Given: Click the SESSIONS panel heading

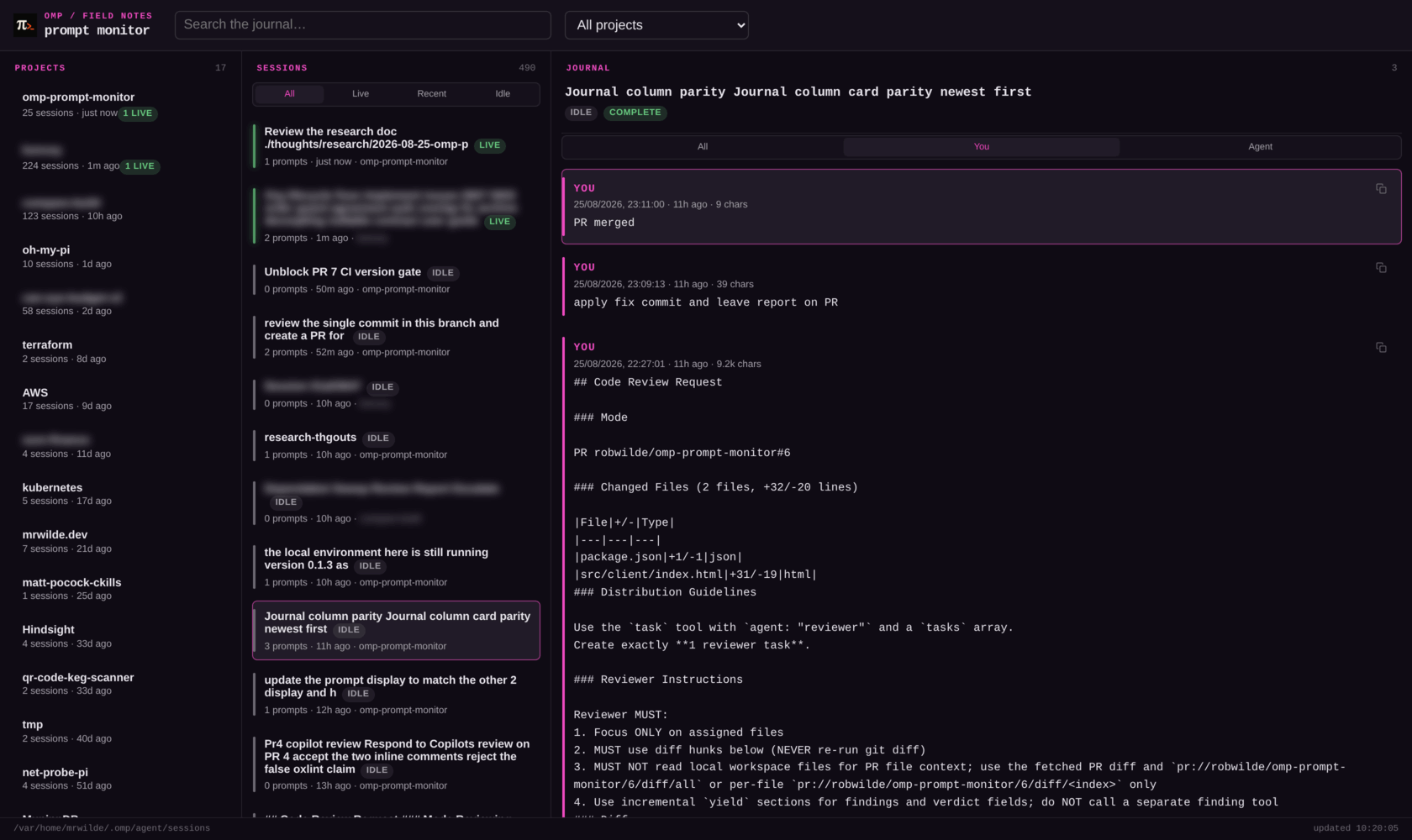Looking at the screenshot, I should pyautogui.click(x=282, y=68).
